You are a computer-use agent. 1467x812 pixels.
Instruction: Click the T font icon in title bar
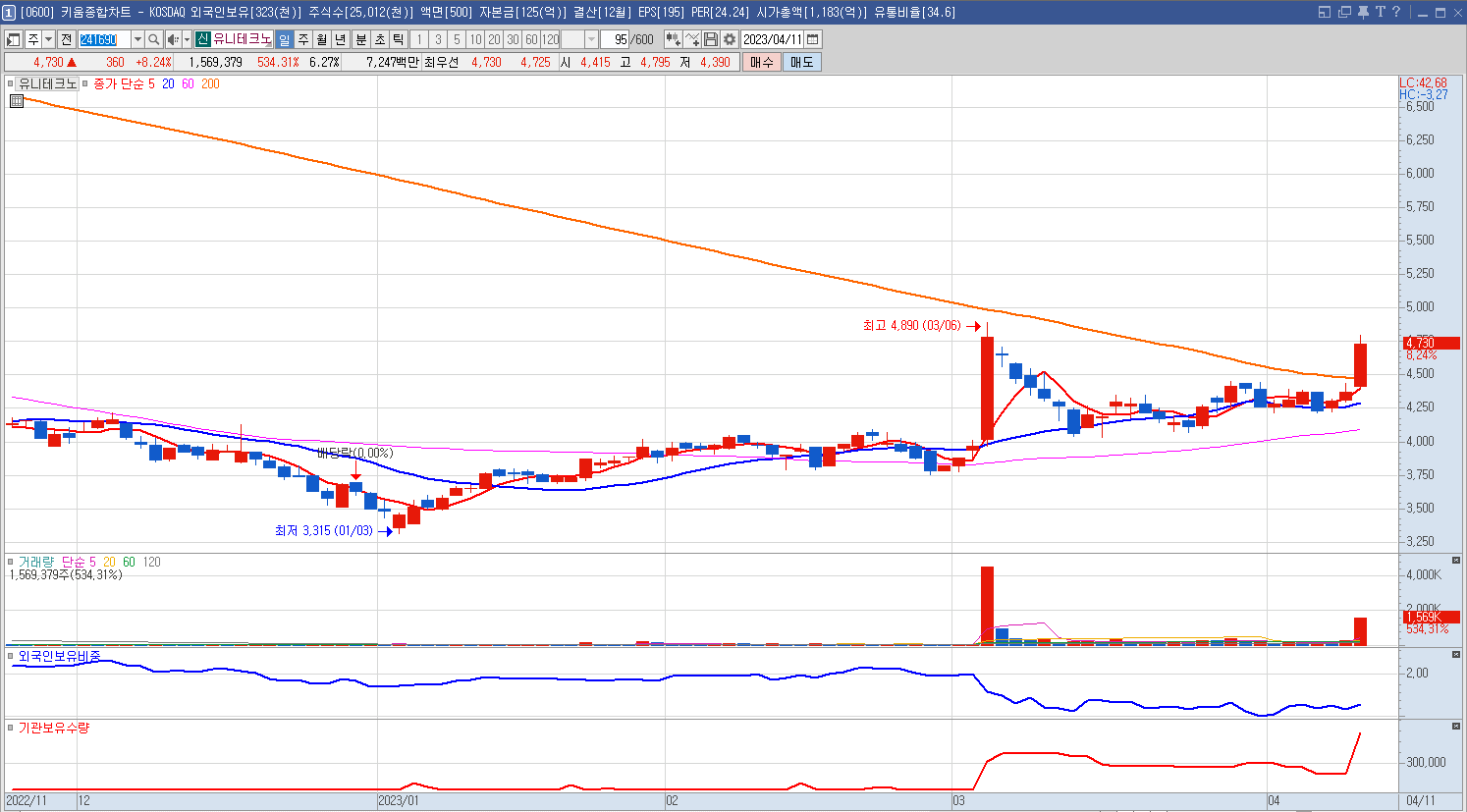(1380, 12)
